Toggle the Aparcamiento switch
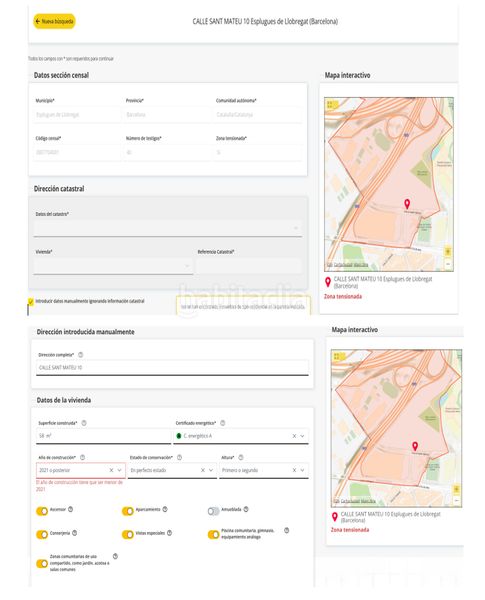This screenshot has width=485, height=600. pyautogui.click(x=127, y=511)
